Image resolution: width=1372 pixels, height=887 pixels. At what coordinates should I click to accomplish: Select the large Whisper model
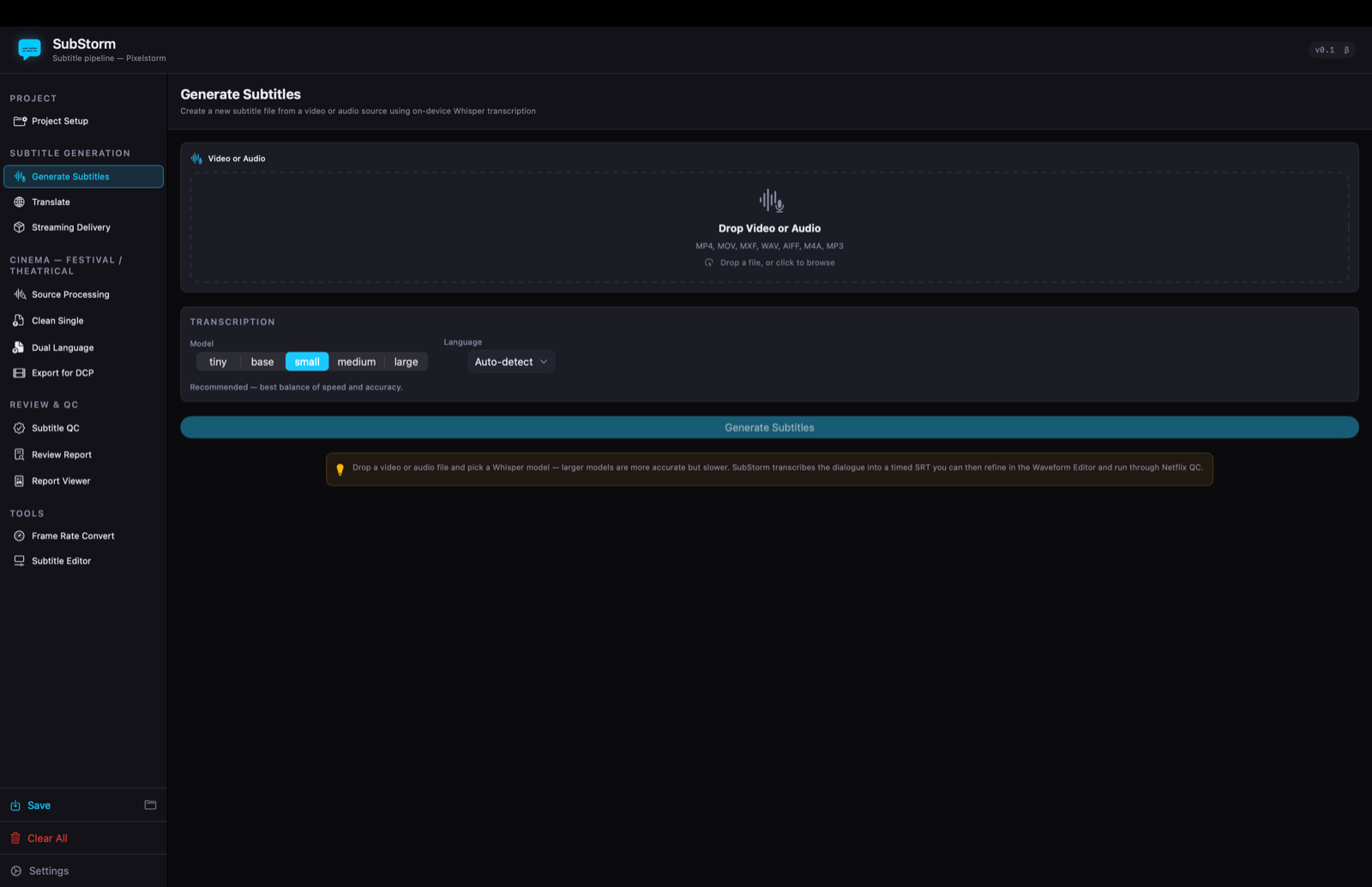pyautogui.click(x=406, y=362)
